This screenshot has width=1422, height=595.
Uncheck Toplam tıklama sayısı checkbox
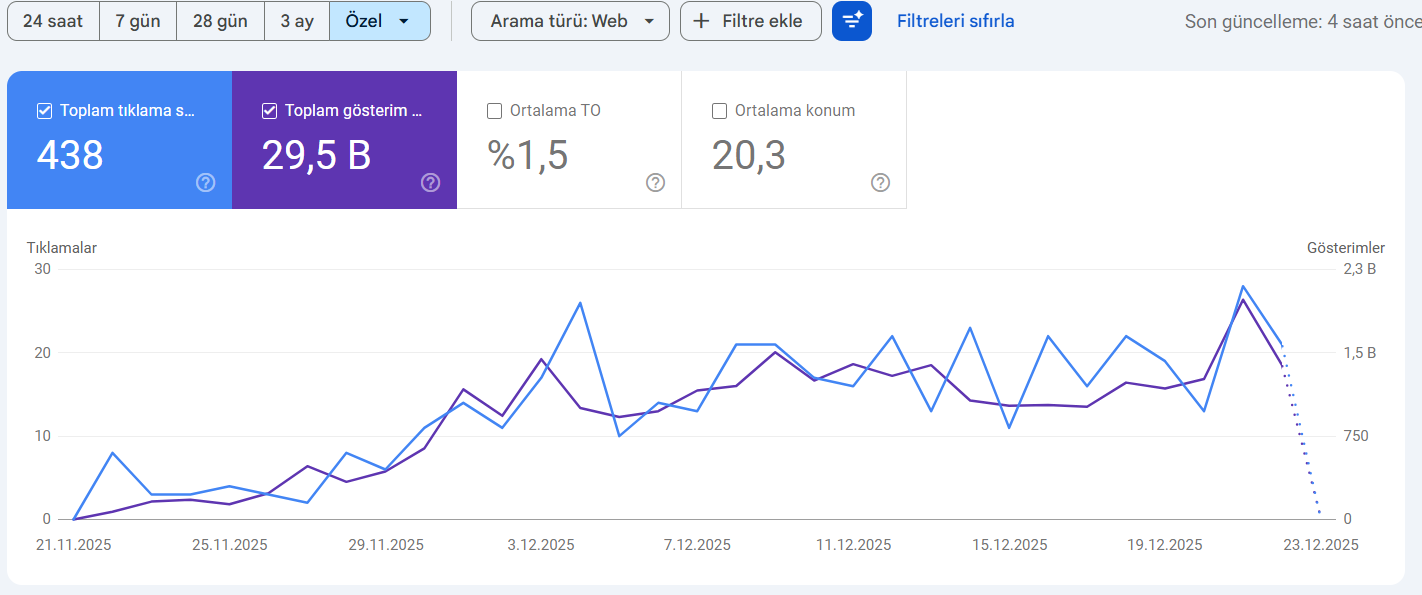click(44, 111)
